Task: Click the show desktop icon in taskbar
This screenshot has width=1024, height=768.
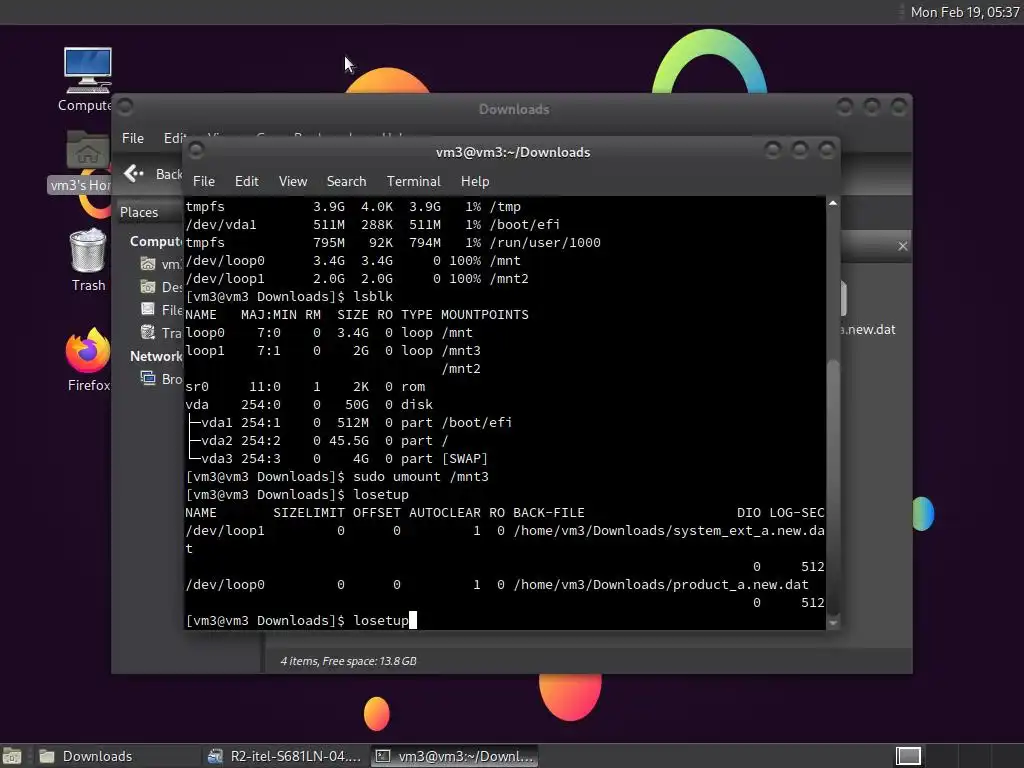Action: 12,756
